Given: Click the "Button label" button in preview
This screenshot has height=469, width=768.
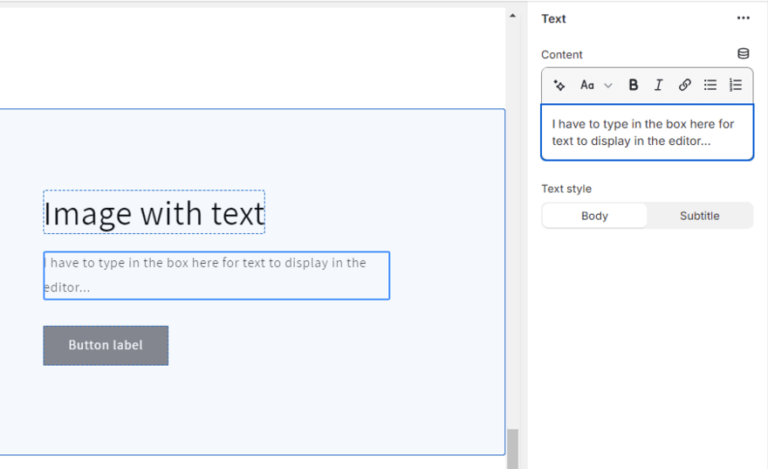Looking at the screenshot, I should click(x=106, y=345).
